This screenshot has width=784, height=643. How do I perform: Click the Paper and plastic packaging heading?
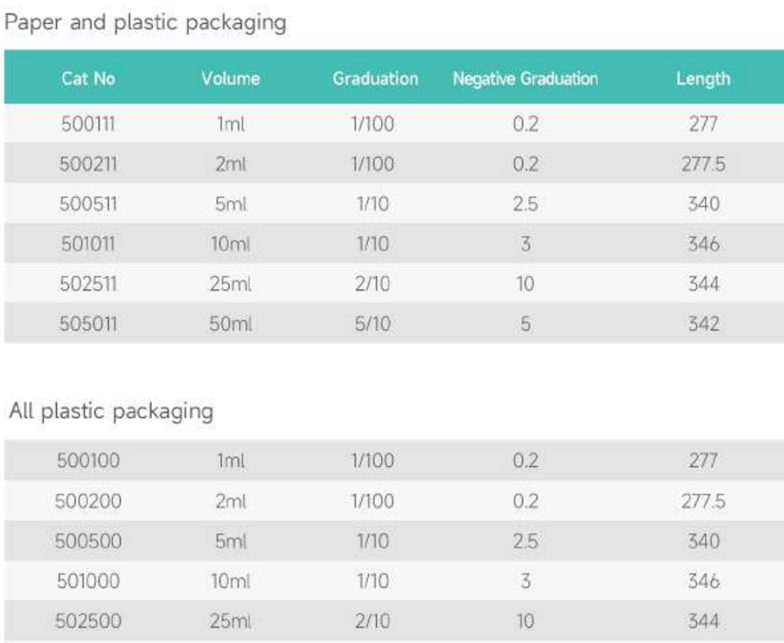pyautogui.click(x=146, y=23)
